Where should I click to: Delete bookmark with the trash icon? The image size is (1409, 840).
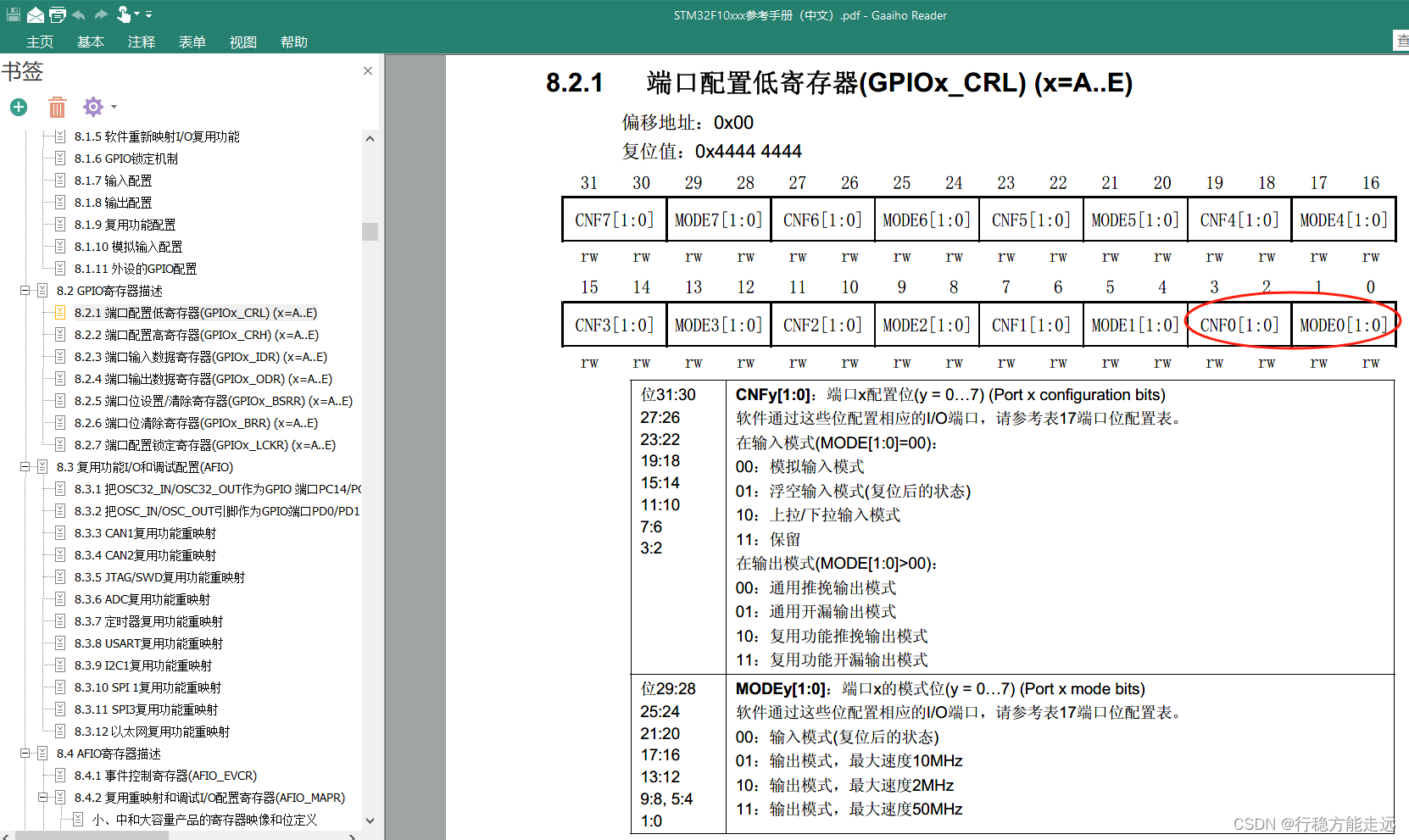(57, 107)
